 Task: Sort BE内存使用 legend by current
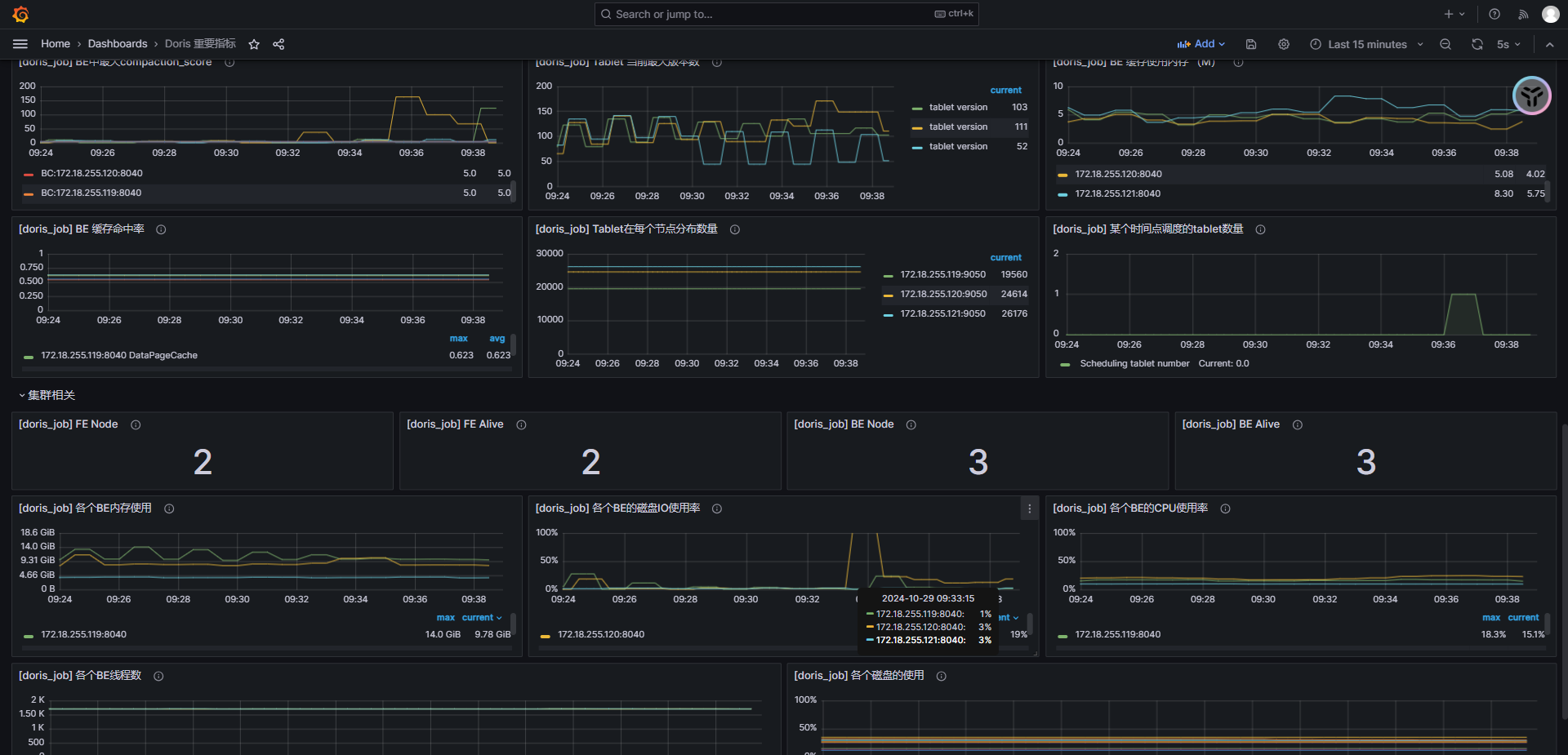[x=482, y=618]
